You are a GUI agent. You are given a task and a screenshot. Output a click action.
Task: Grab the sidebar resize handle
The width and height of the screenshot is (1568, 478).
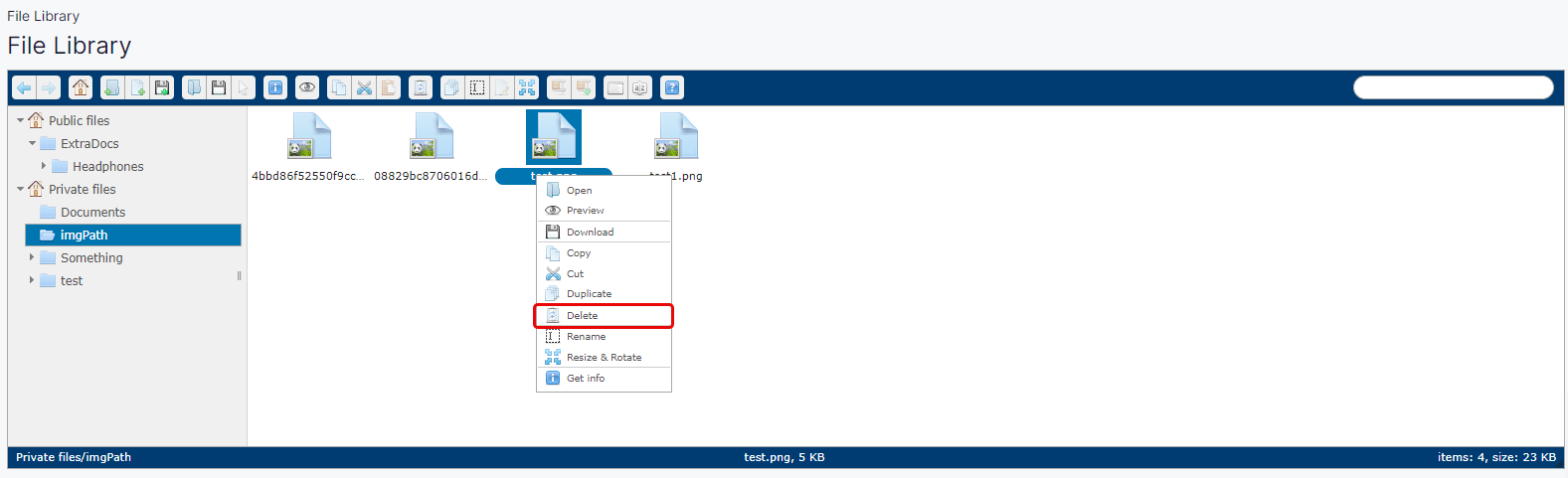[240, 276]
